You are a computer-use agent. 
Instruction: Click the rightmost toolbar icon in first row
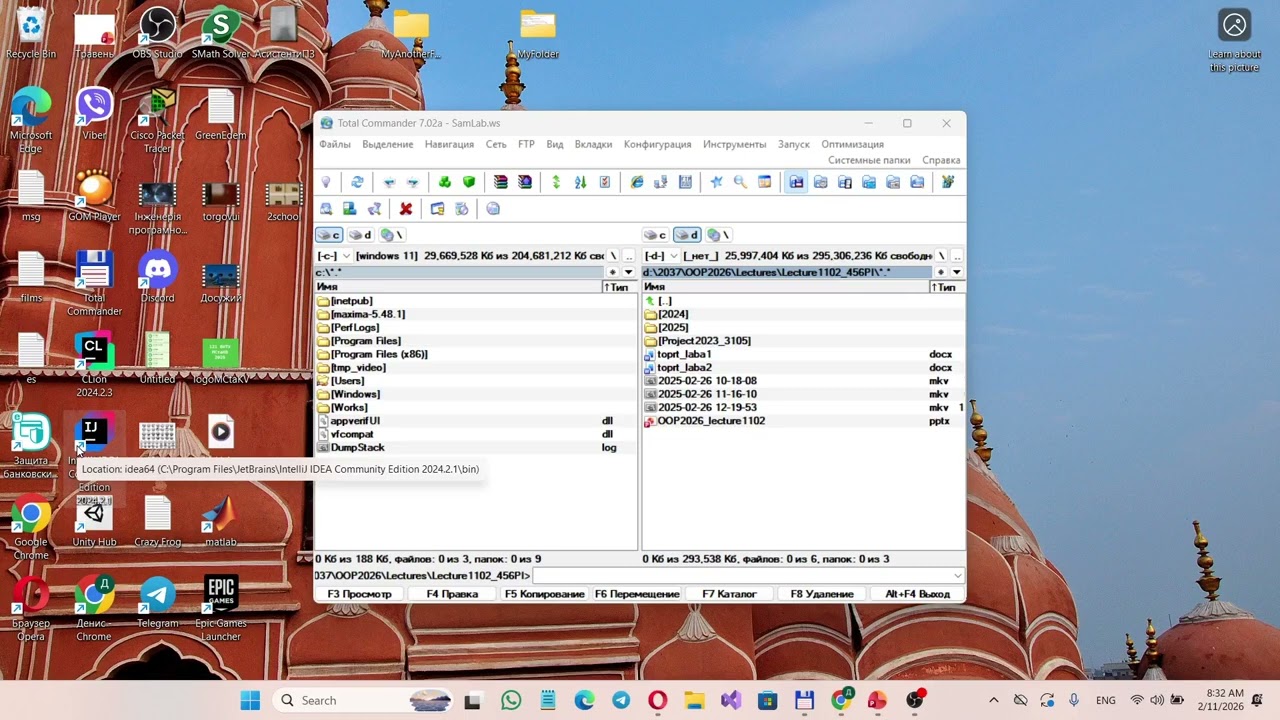click(948, 182)
